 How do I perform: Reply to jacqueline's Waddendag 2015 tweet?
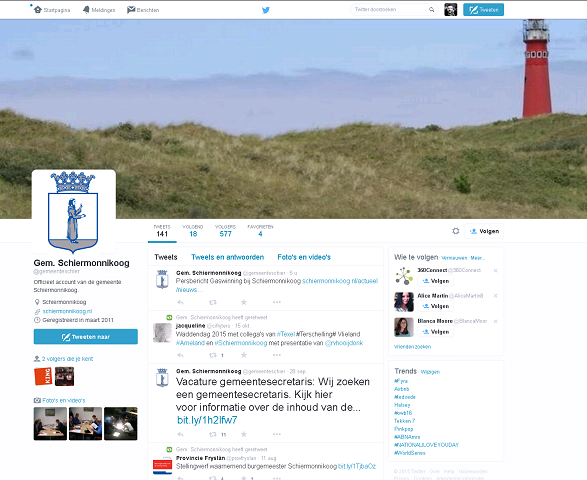point(180,355)
